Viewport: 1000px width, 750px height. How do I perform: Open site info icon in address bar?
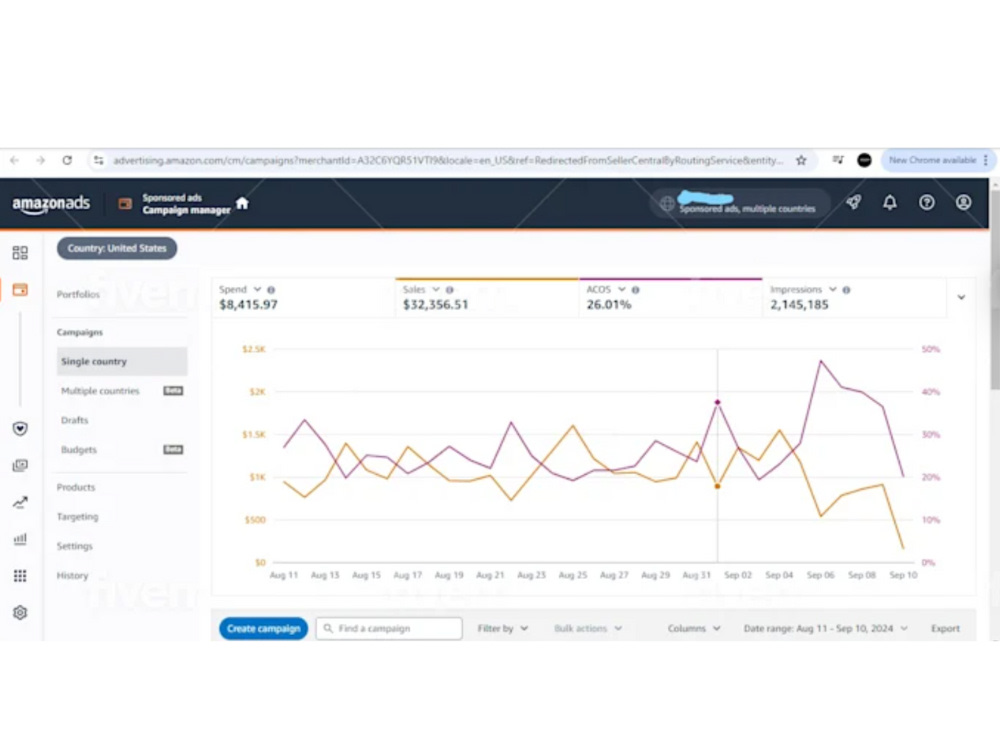[x=98, y=161]
